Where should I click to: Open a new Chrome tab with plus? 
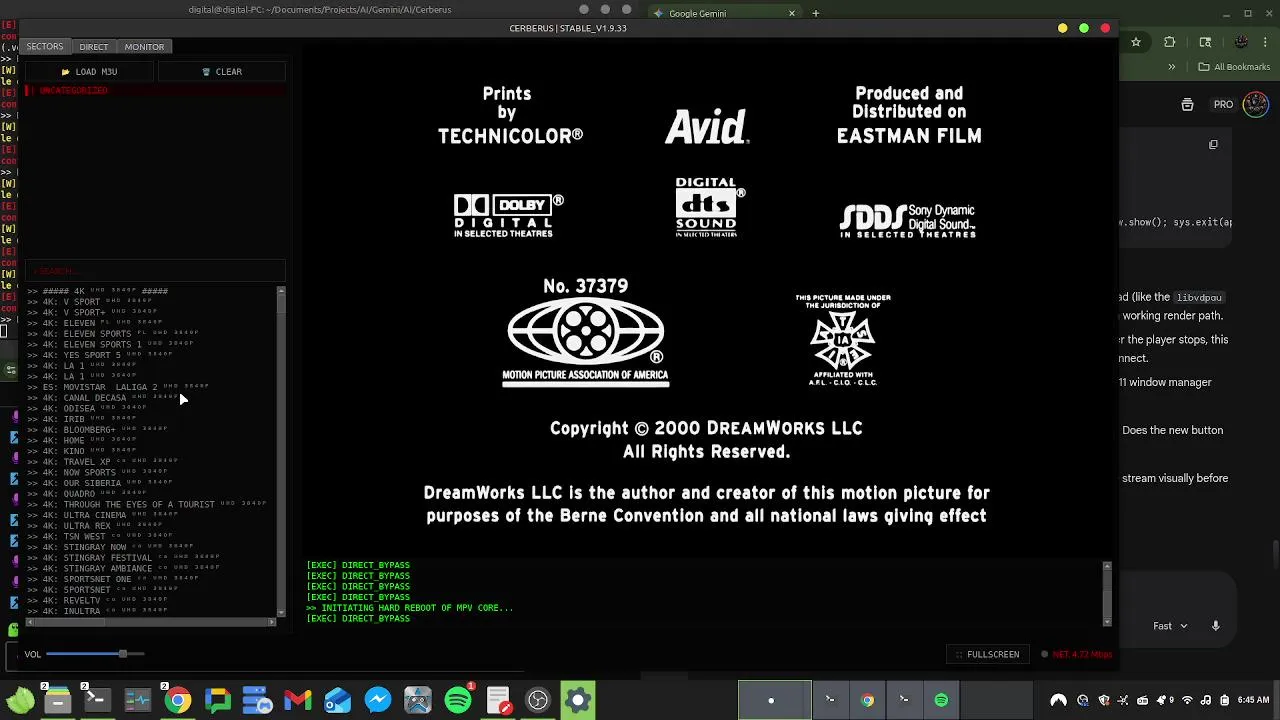tap(816, 13)
